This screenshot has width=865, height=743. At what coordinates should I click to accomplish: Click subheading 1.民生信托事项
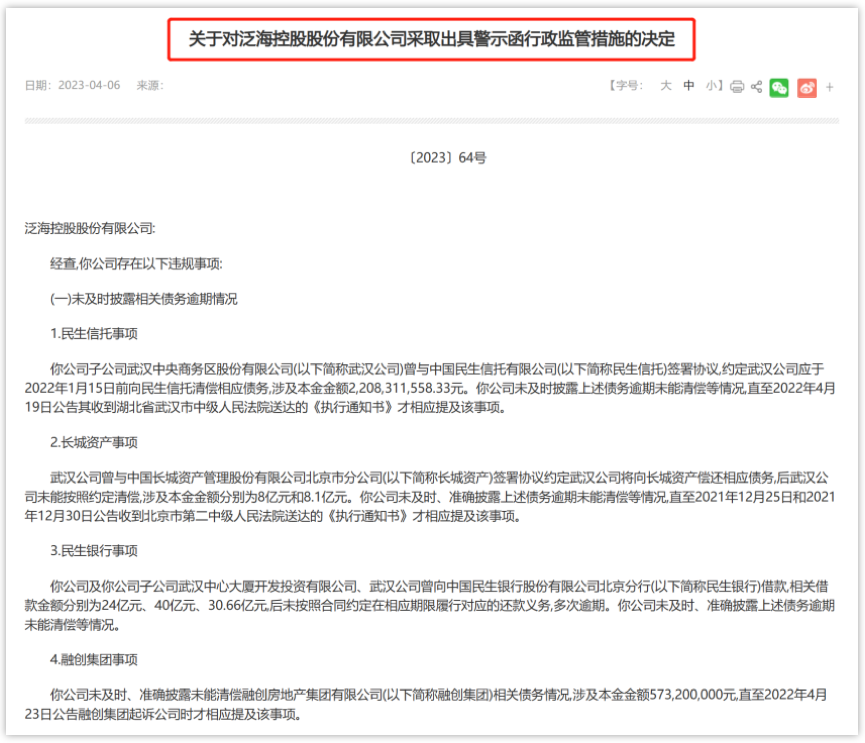[x=94, y=334]
